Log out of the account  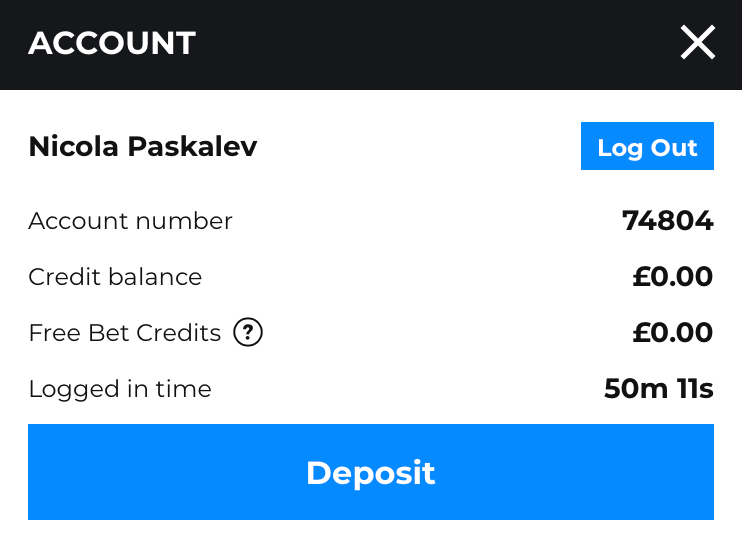[x=647, y=146]
